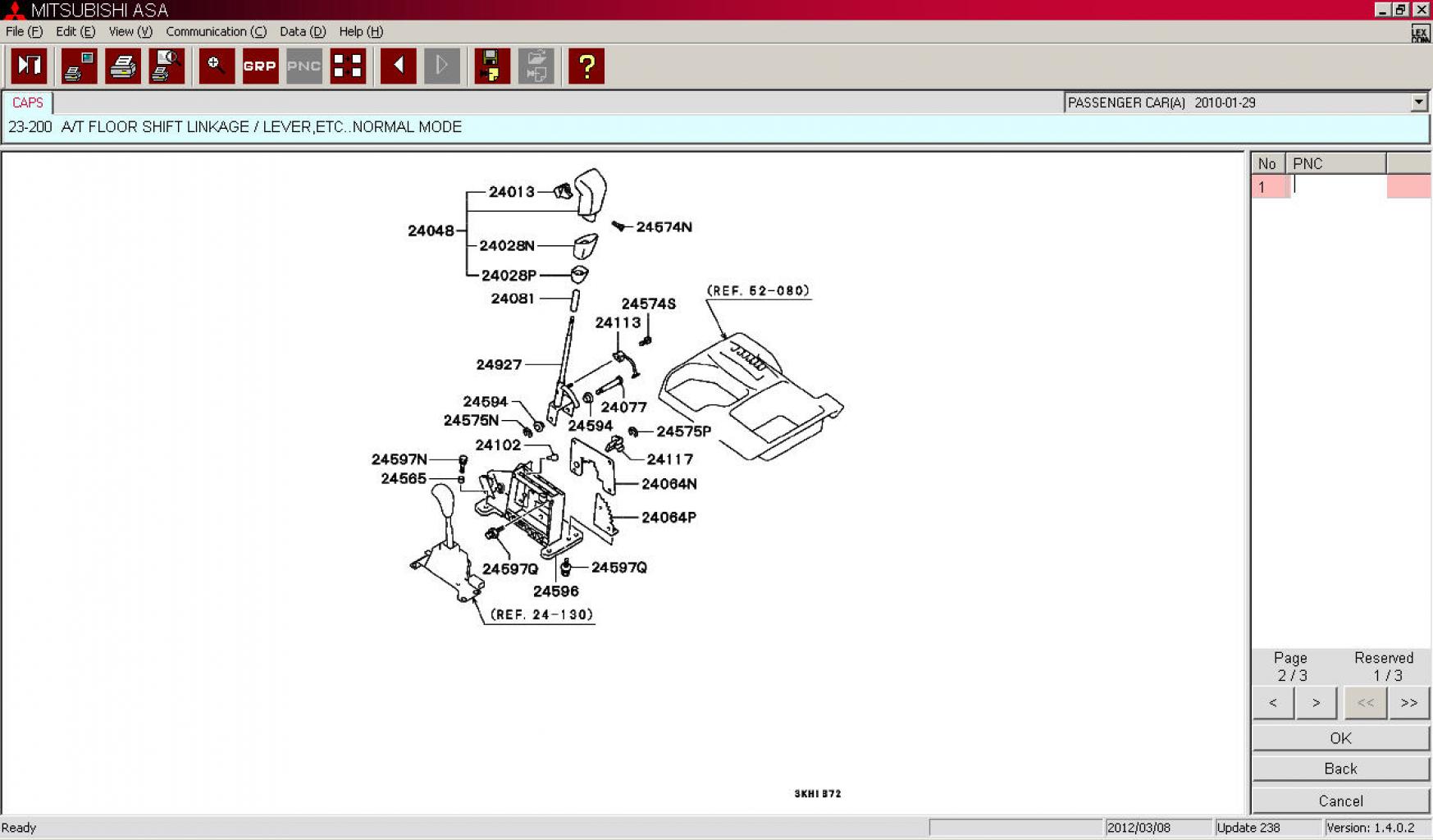The height and width of the screenshot is (840, 1433).
Task: Click the print screen toolbar icon
Action: click(x=80, y=66)
